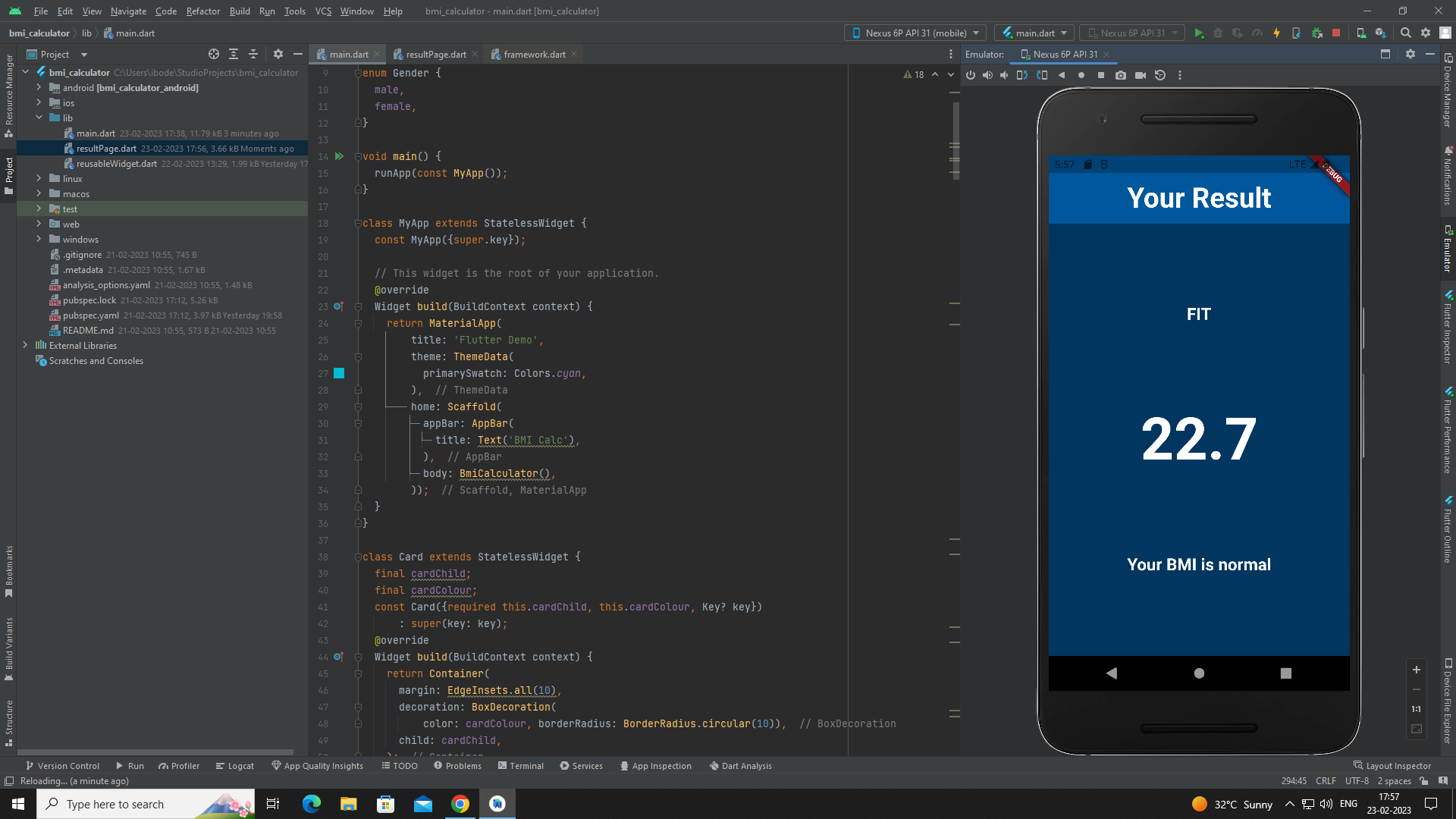Click emulator zoom in plus button
The image size is (1456, 819).
point(1416,670)
